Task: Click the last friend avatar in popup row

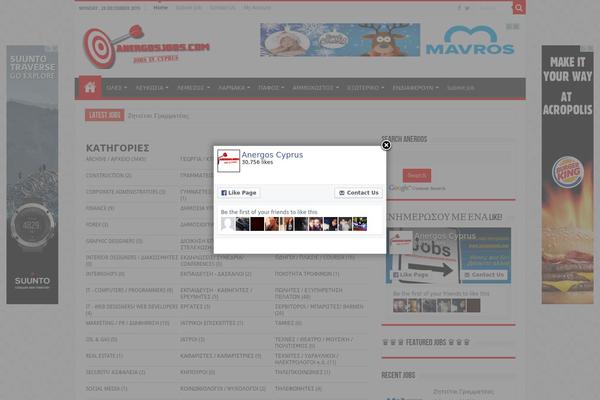Action: 360,224
